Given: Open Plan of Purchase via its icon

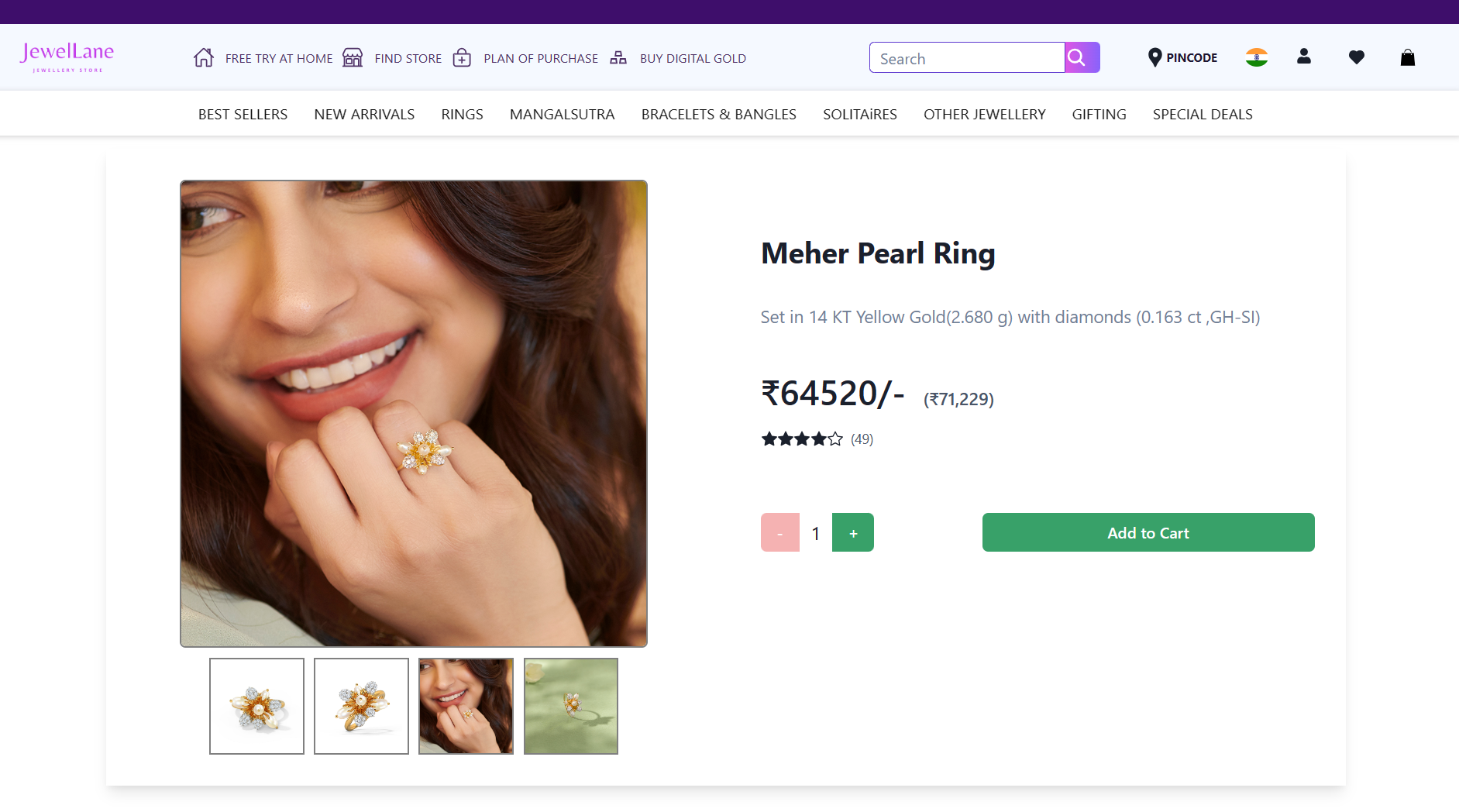Looking at the screenshot, I should [x=462, y=57].
